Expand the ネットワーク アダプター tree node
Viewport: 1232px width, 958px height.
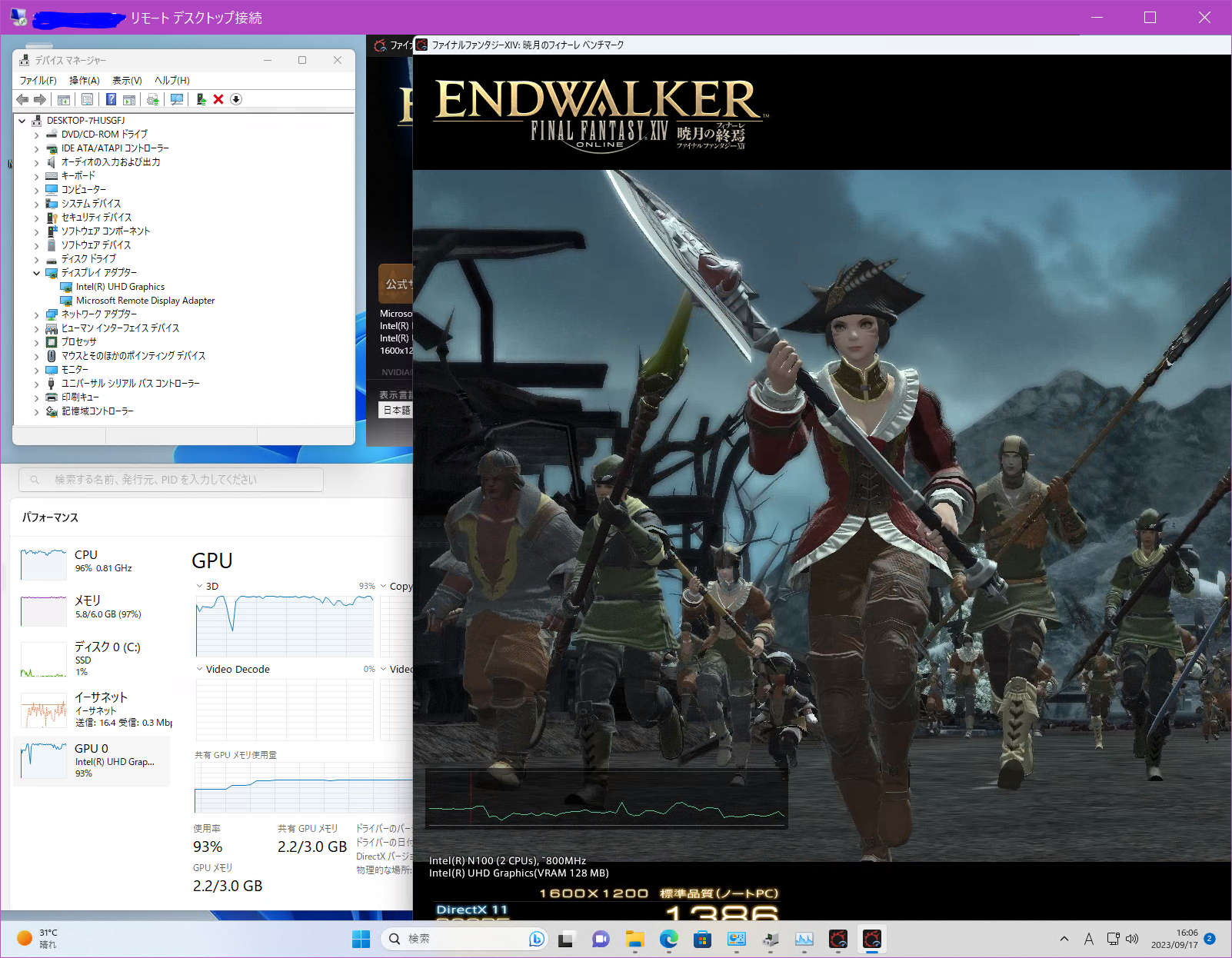(x=36, y=314)
